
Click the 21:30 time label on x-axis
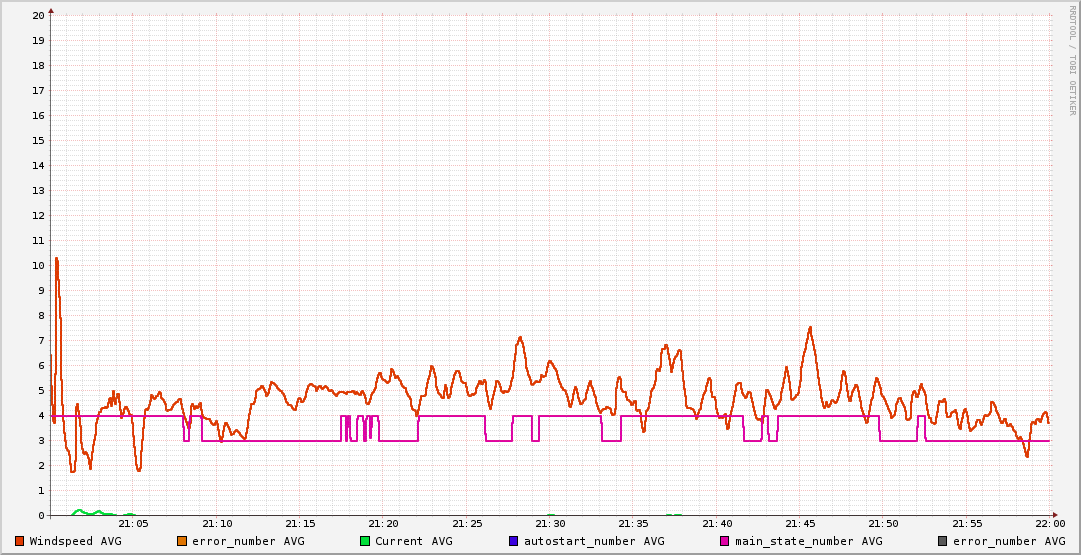tap(550, 524)
